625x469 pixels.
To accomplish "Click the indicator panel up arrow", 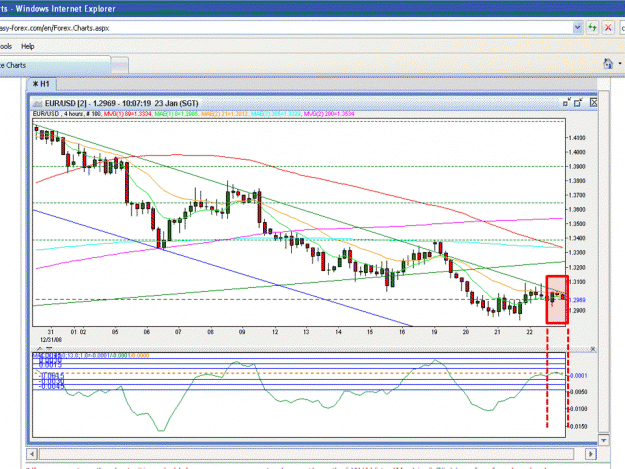I will [x=40, y=349].
